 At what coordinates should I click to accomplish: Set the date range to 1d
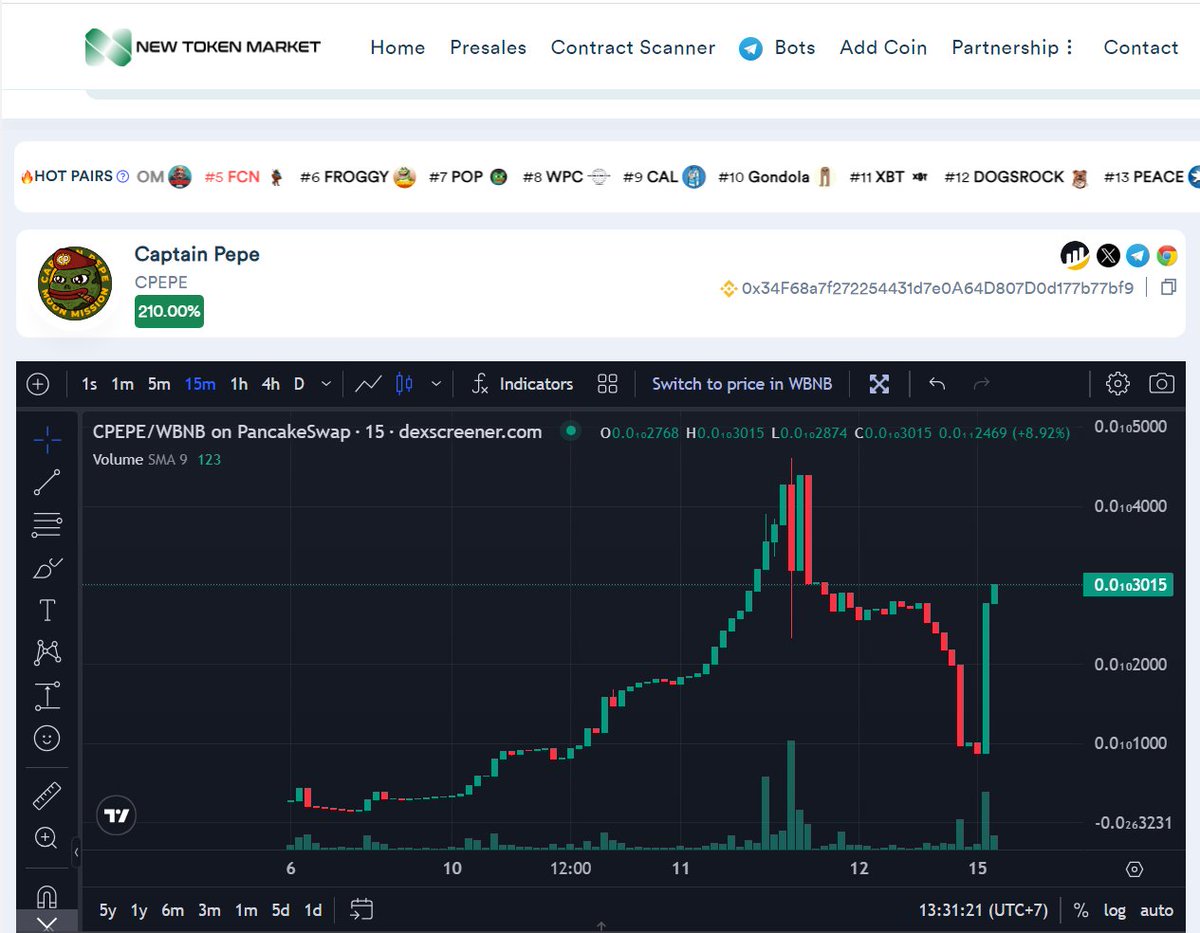(313, 910)
